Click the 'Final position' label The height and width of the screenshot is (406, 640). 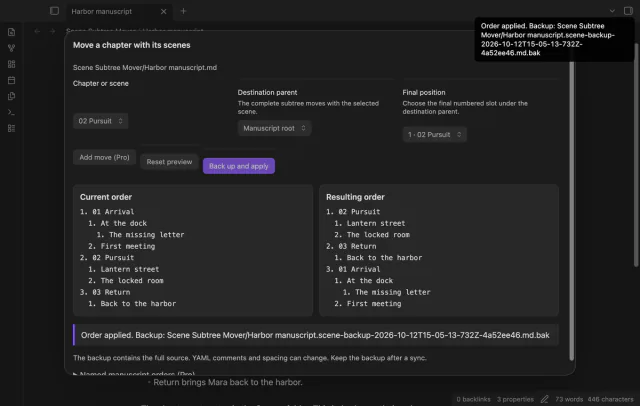[x=424, y=93]
